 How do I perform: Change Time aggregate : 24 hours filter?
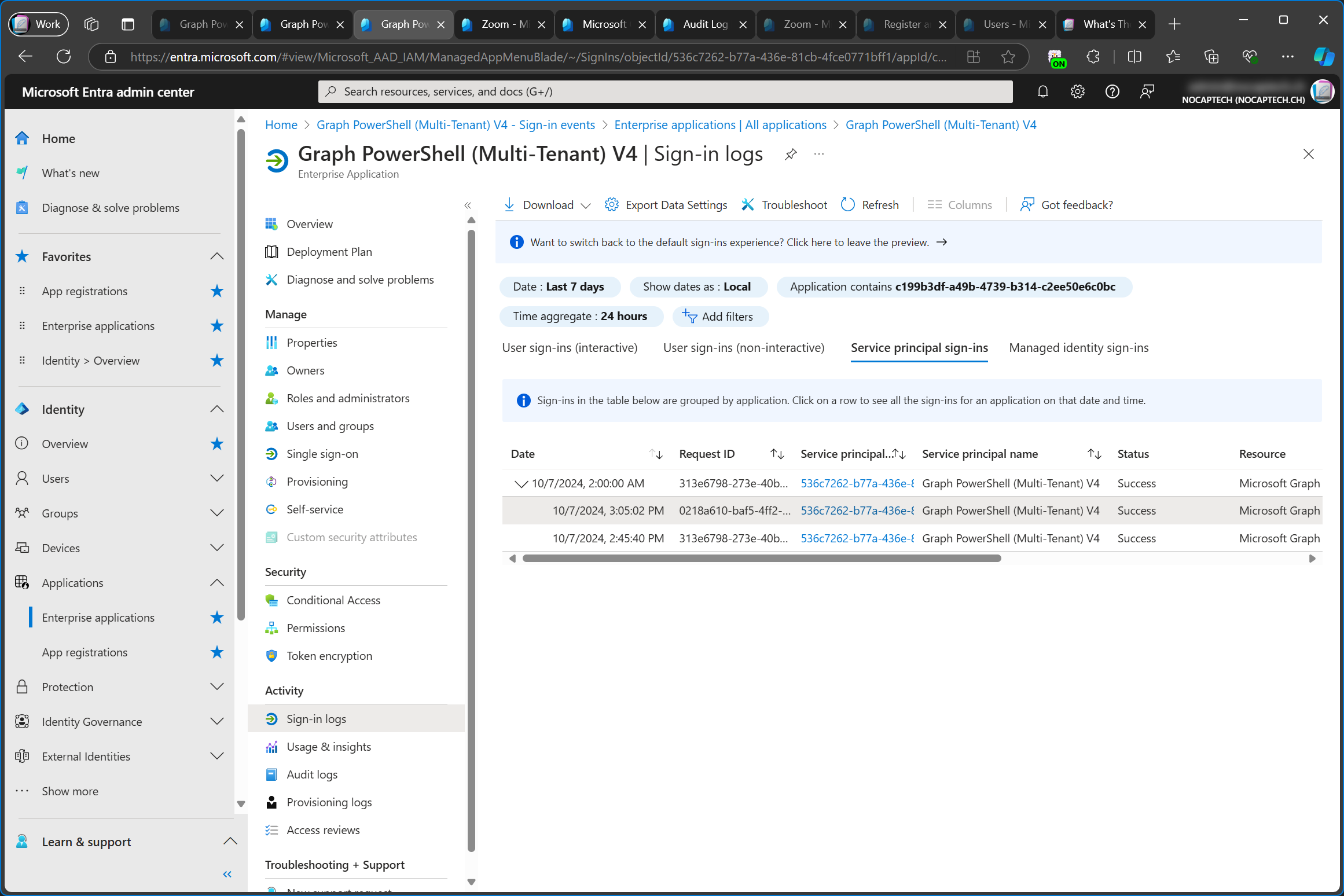coord(581,317)
